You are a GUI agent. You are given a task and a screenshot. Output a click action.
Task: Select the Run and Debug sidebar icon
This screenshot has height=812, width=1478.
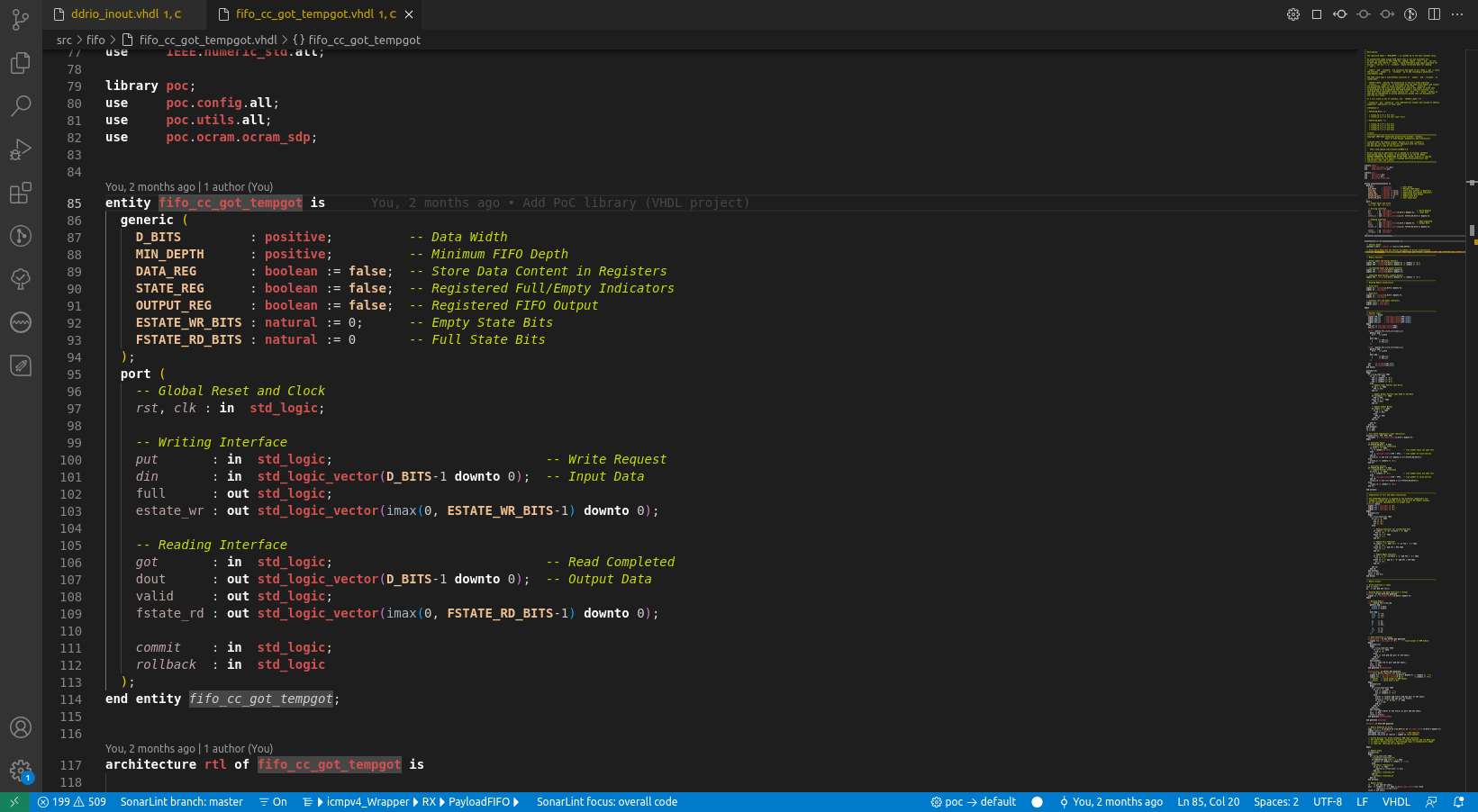[20, 149]
